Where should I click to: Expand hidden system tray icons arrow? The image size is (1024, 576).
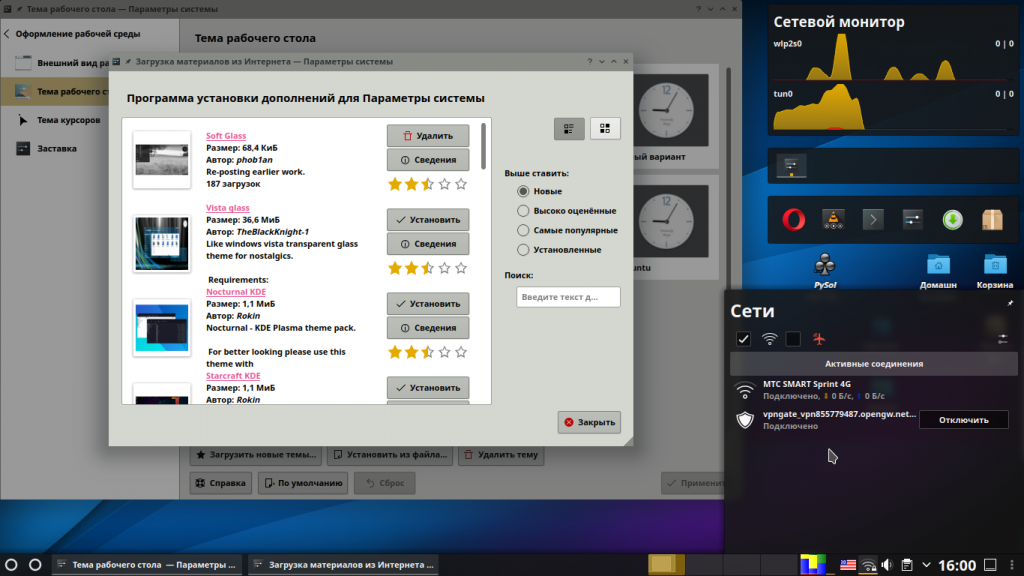click(926, 565)
